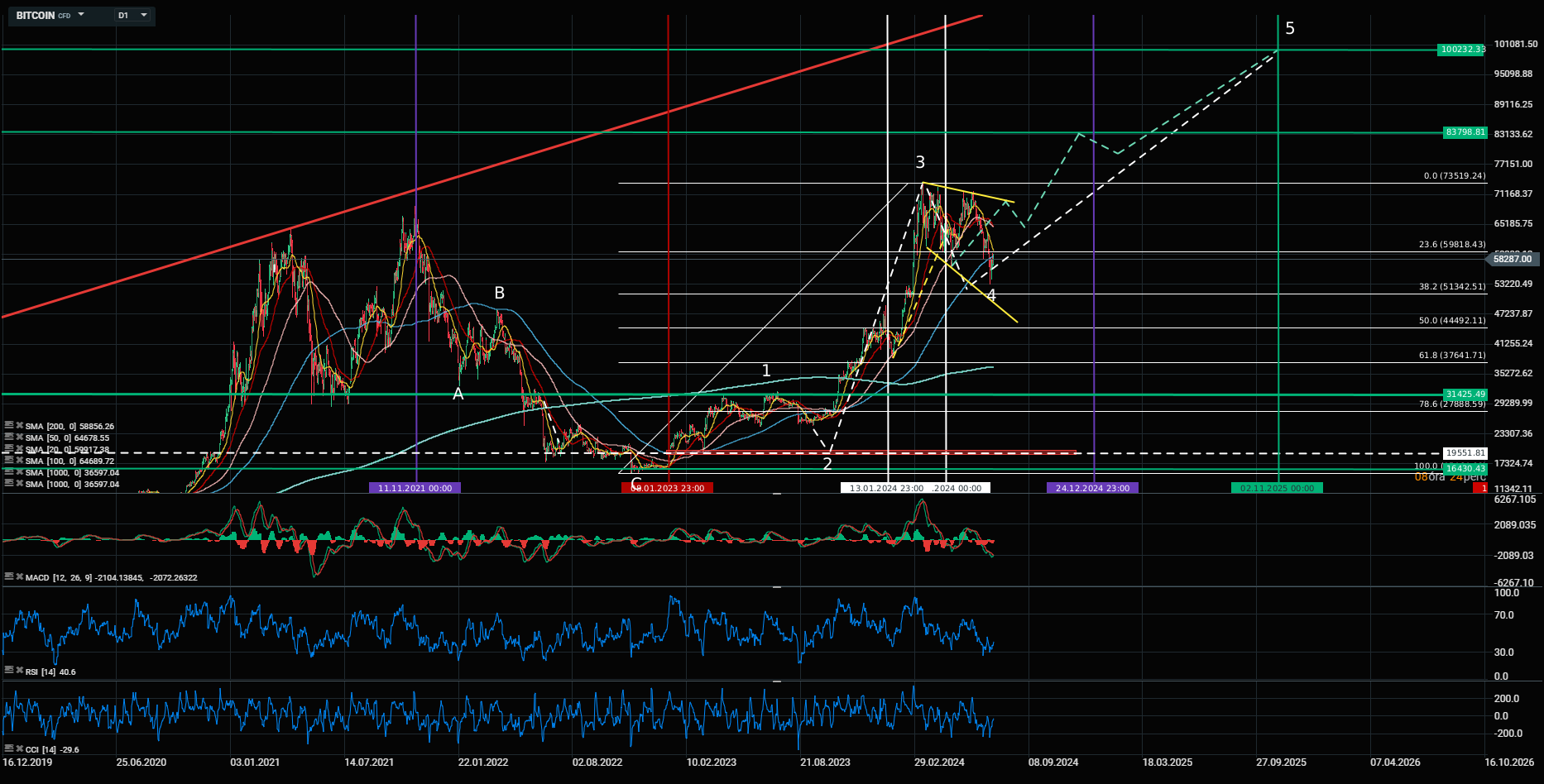Select the wave label 5 text annotation
The width and height of the screenshot is (1544, 784).
1289,29
